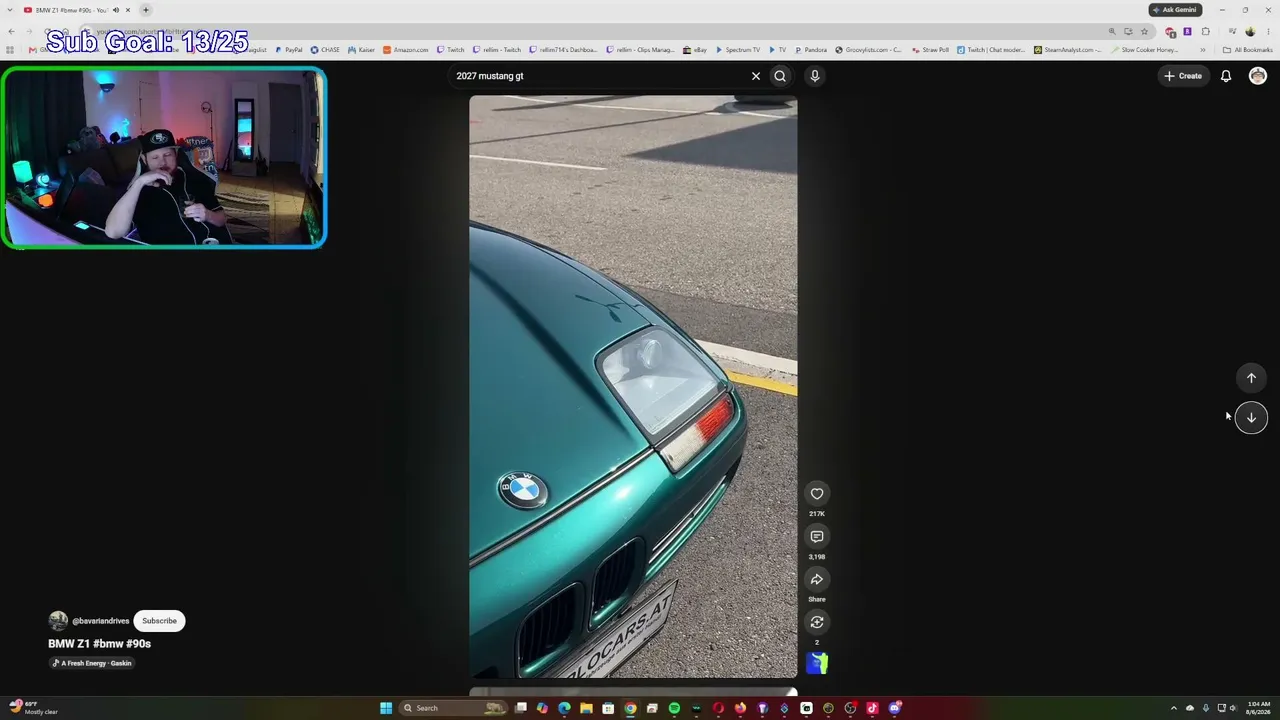Open the A Fresh Energy - Gaskin sound
The width and height of the screenshot is (1280, 720).
[x=92, y=663]
